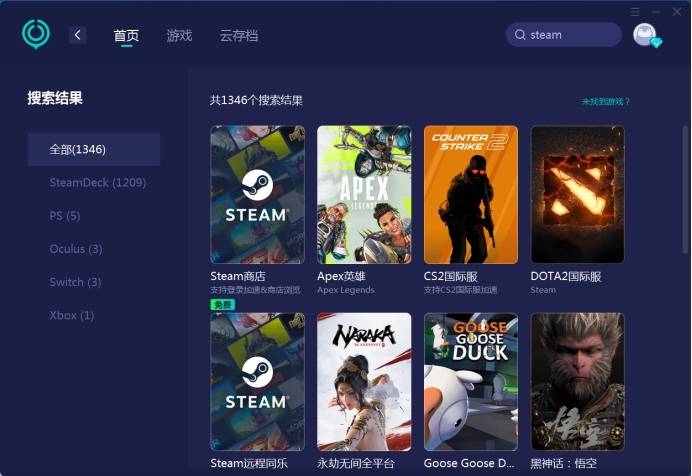The image size is (692, 476).
Task: Open the hamburger menu in the title bar
Action: (636, 11)
